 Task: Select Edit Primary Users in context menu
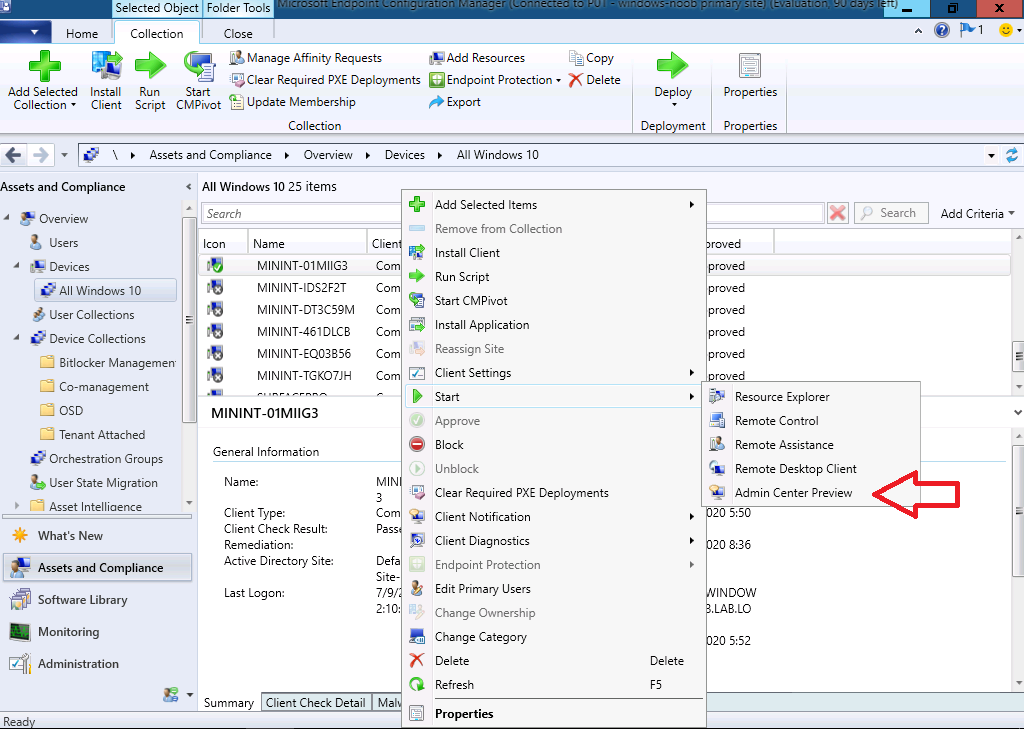pyautogui.click(x=554, y=589)
